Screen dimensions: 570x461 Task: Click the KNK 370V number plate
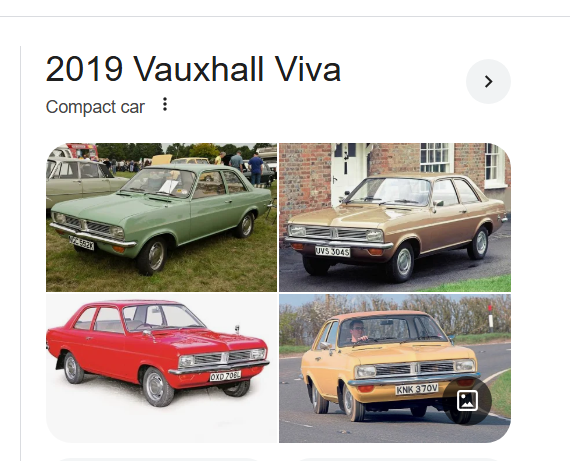click(x=417, y=389)
